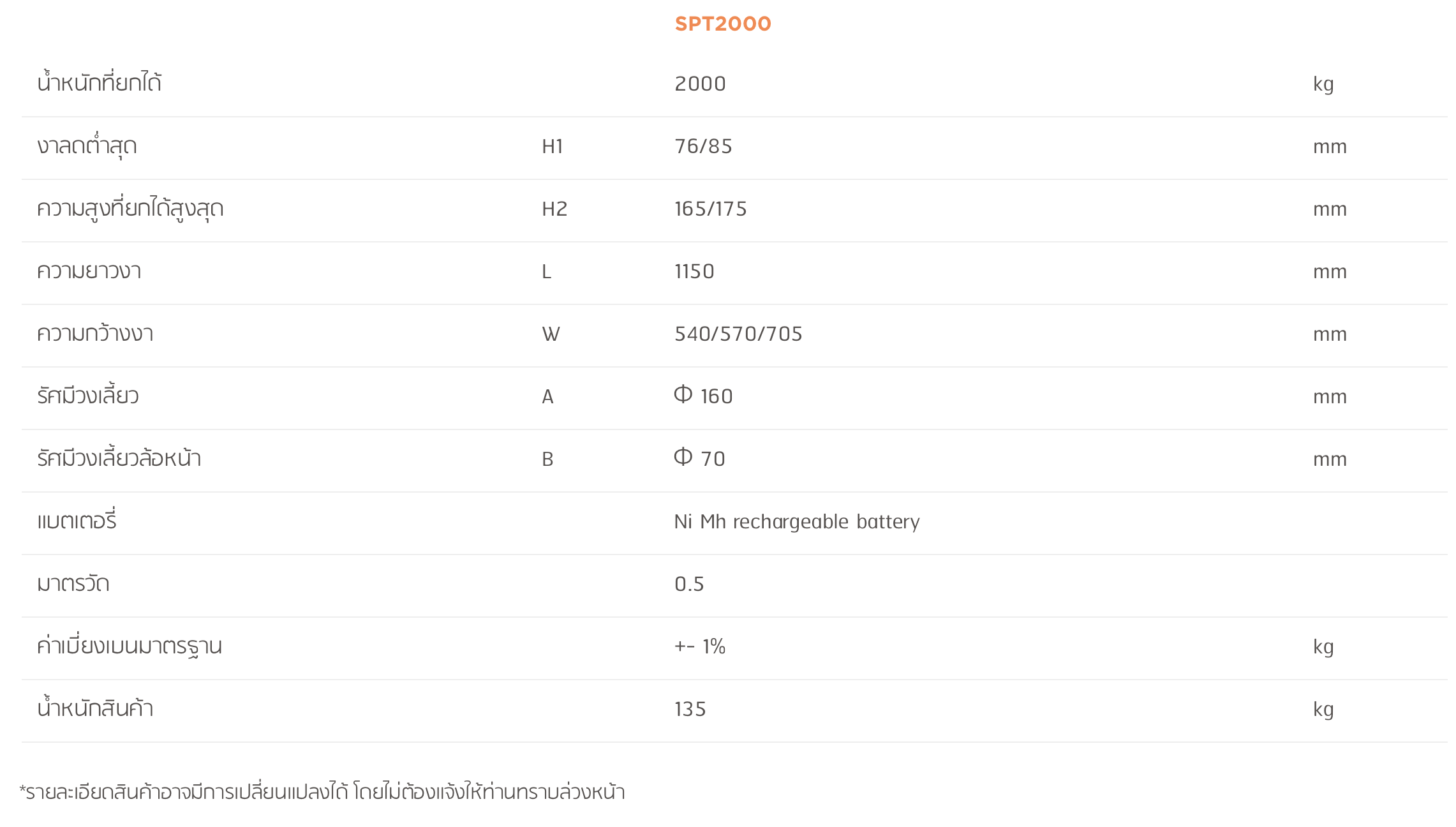
Task: Click the แบตเตอรี่ row label
Action: pyautogui.click(x=77, y=521)
